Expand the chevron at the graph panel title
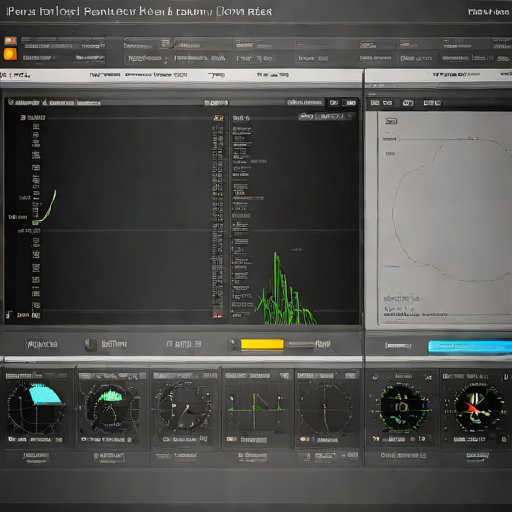 (11, 102)
